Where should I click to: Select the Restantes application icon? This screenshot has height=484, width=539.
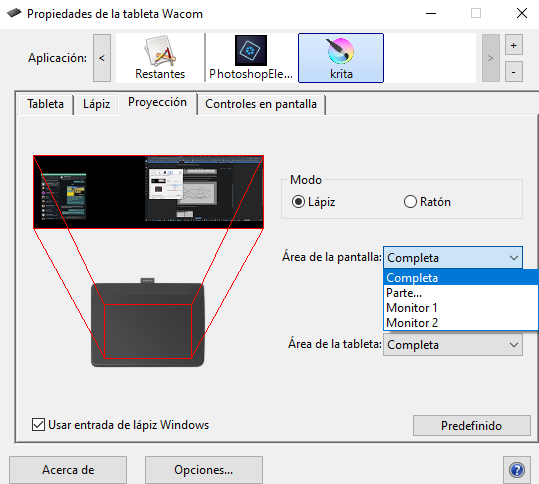pos(160,58)
